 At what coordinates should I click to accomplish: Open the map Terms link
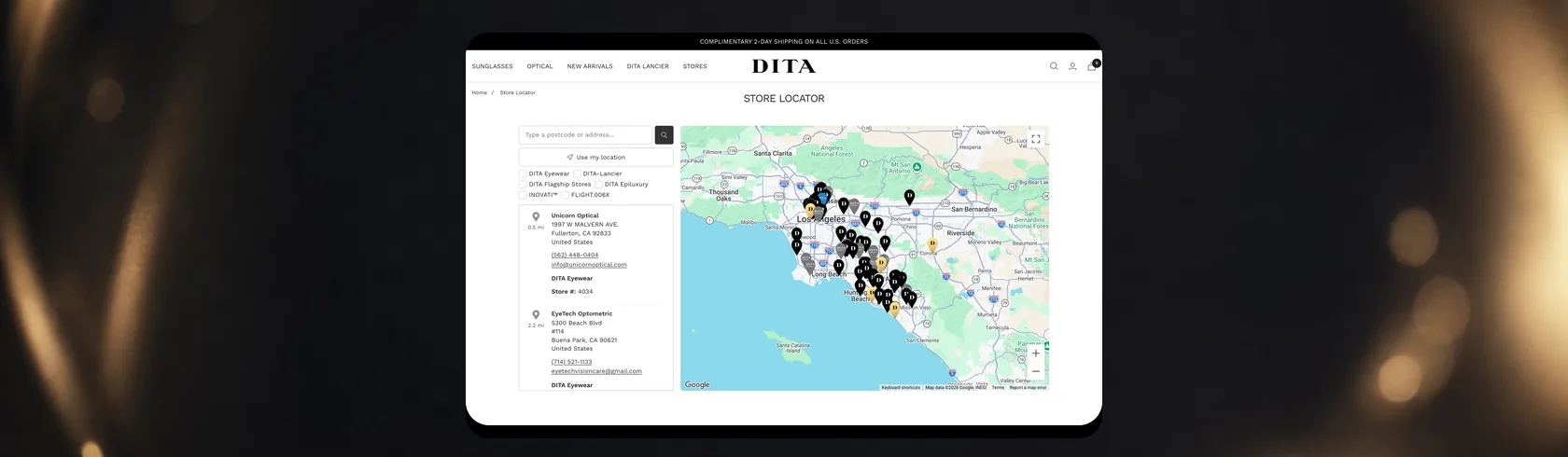(998, 387)
